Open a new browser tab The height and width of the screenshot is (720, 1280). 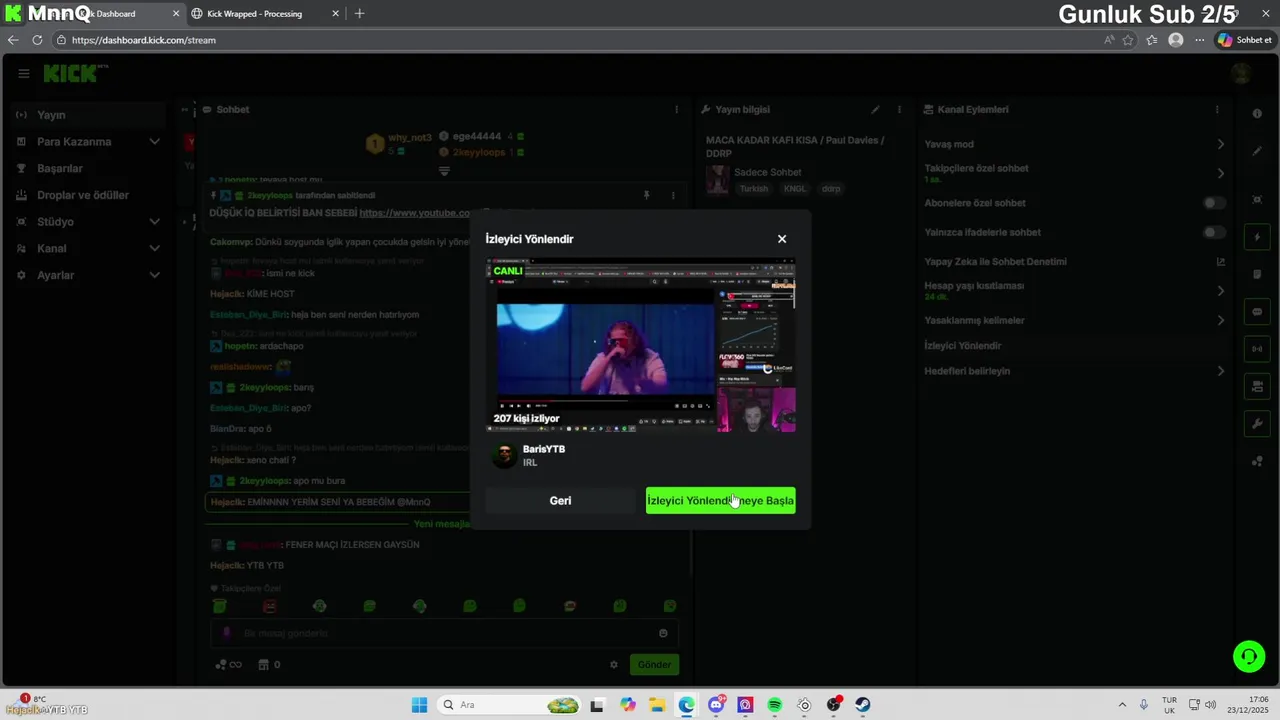coord(360,14)
